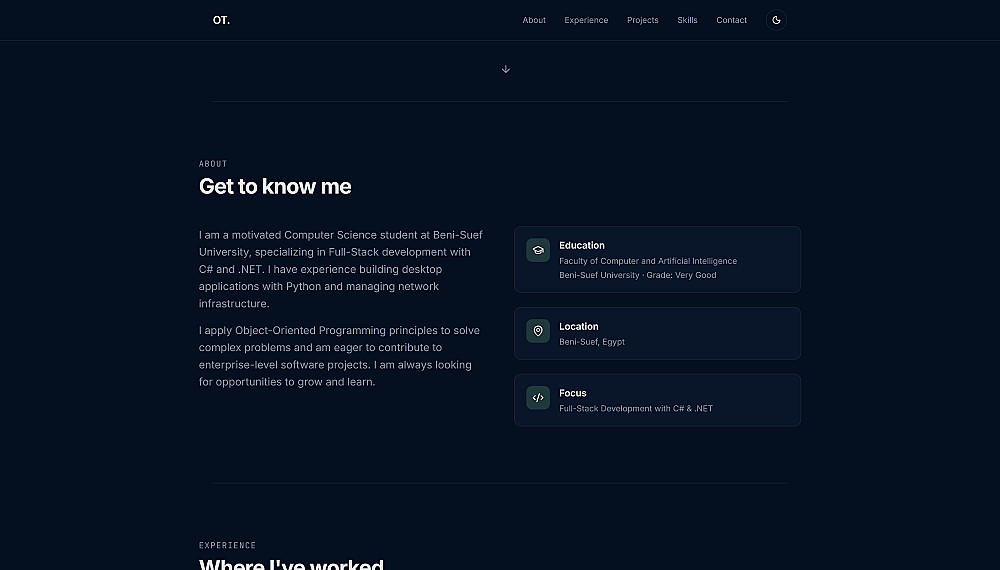1000x570 pixels.
Task: Click the scroll-down arrow icon
Action: click(x=506, y=69)
